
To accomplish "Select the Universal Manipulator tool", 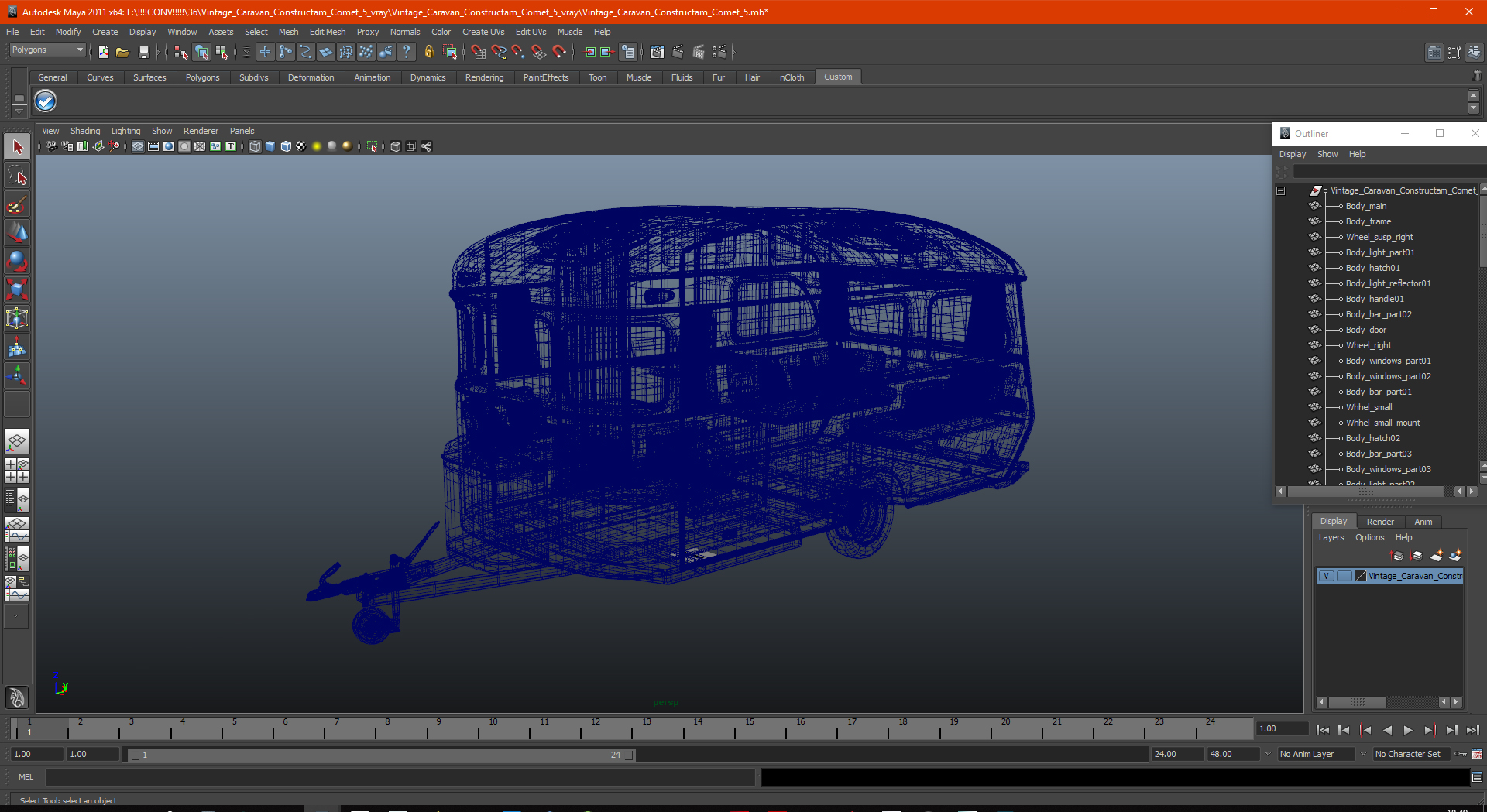I will (17, 318).
